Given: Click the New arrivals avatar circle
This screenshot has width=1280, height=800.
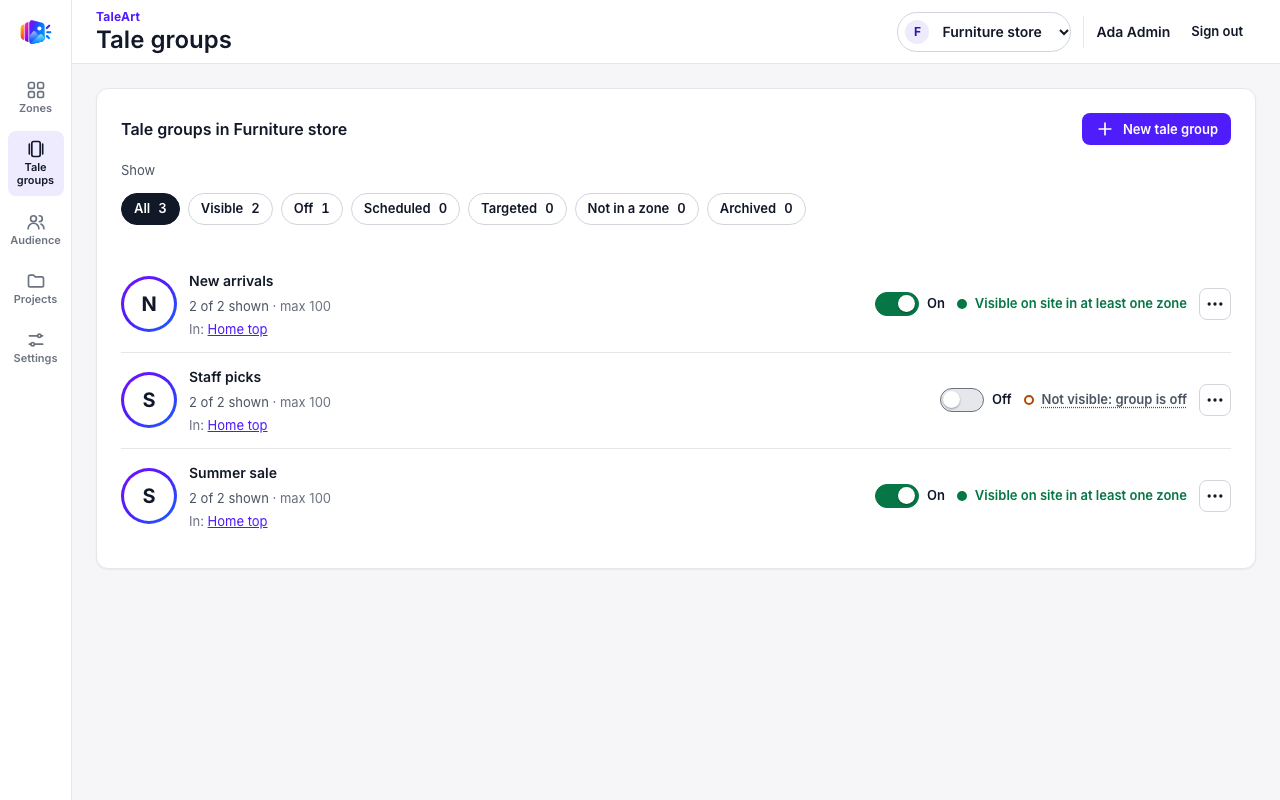Looking at the screenshot, I should (x=149, y=304).
